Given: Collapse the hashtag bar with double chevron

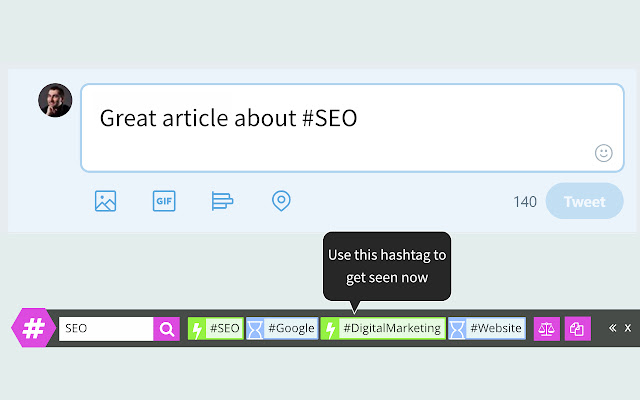Looking at the screenshot, I should 612,328.
